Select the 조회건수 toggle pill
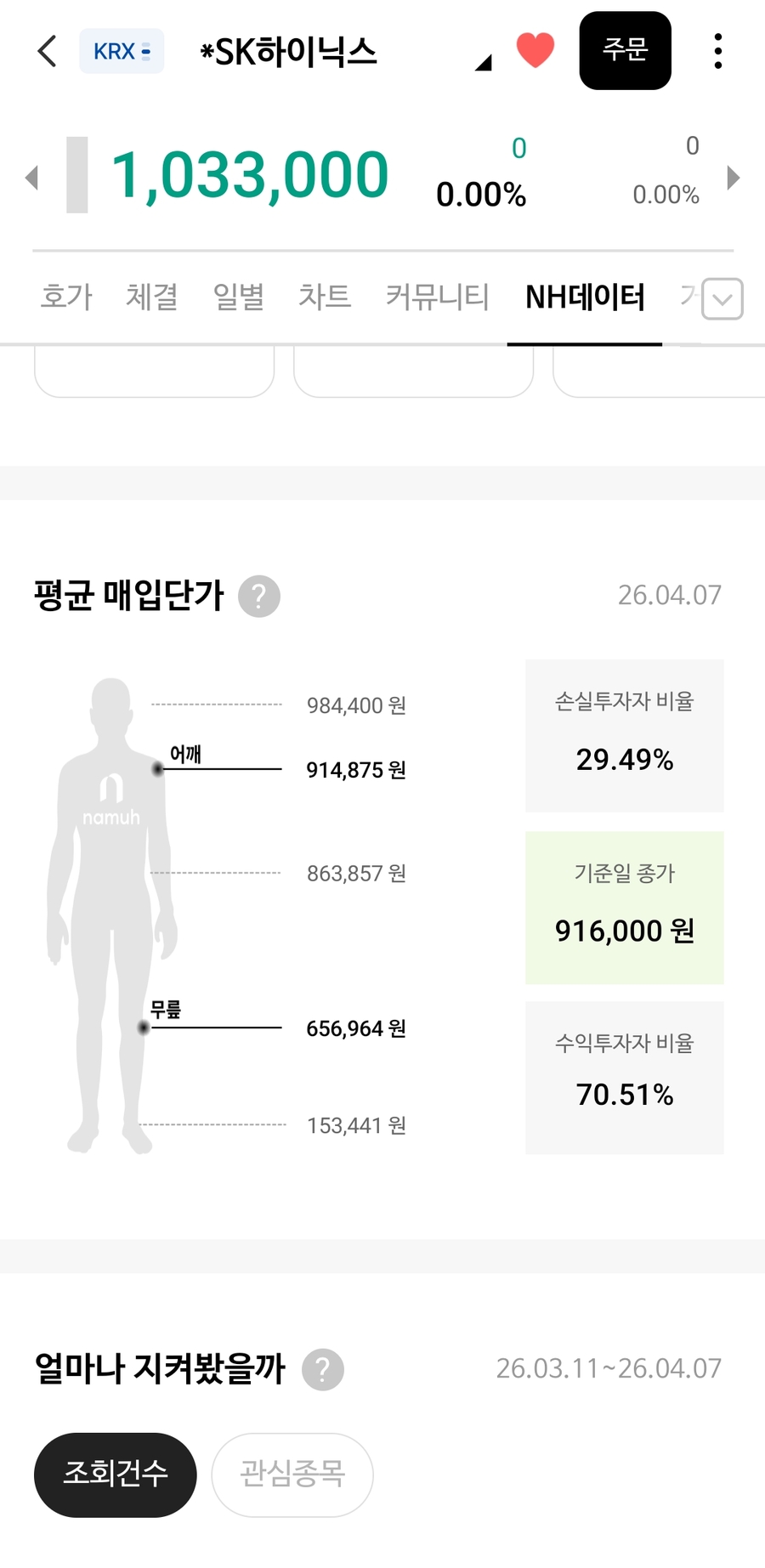 click(x=115, y=1475)
